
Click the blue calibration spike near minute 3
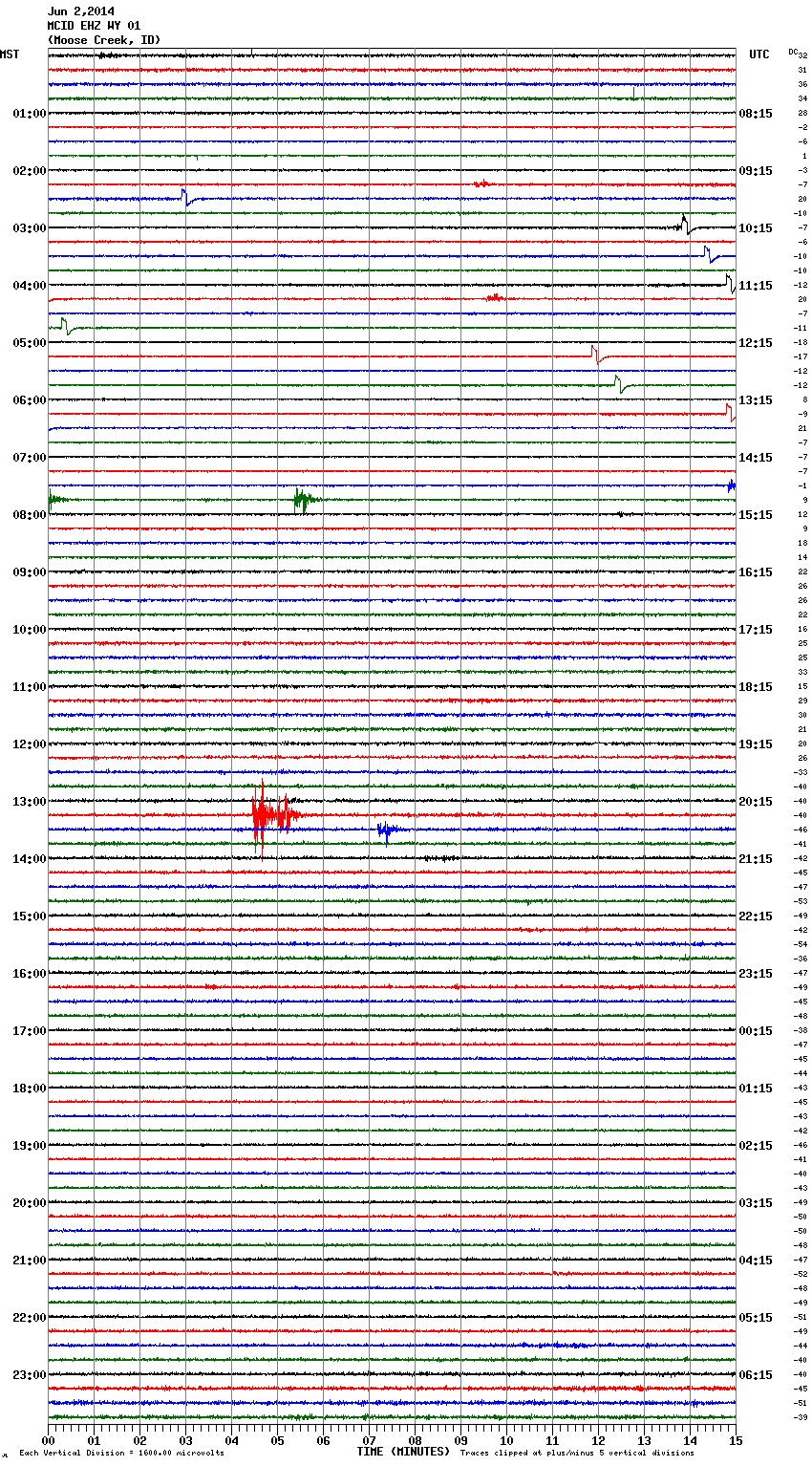click(186, 198)
